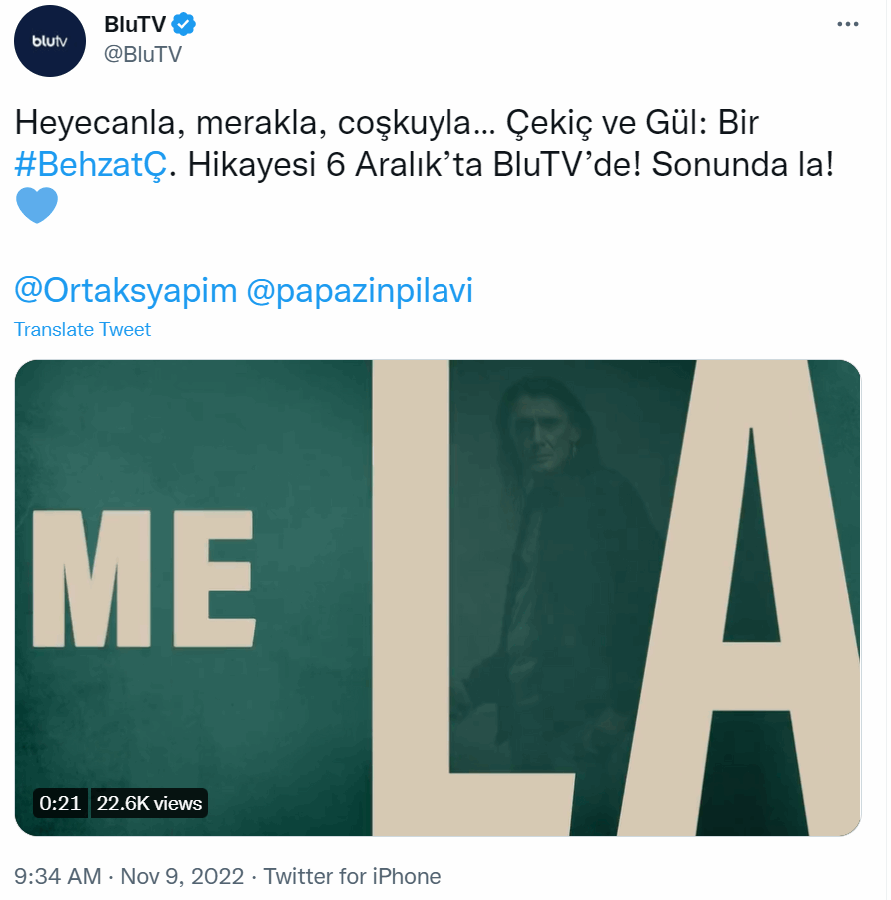Open the #BehzatÇ hashtag
Screen dimensions: 891x900
point(91,165)
